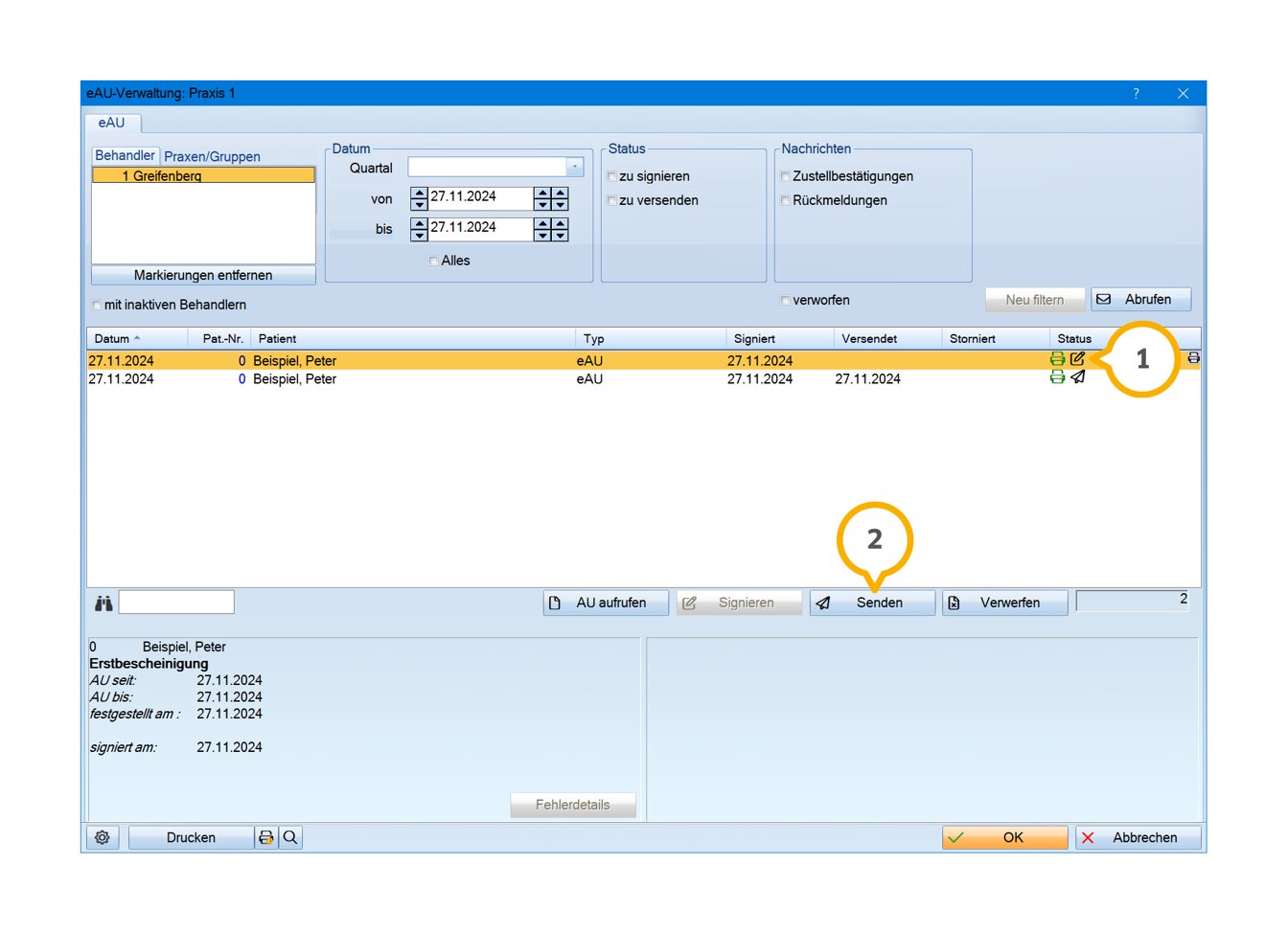The height and width of the screenshot is (934, 1288).
Task: Click the Abrufen button
Action: pos(1140,300)
